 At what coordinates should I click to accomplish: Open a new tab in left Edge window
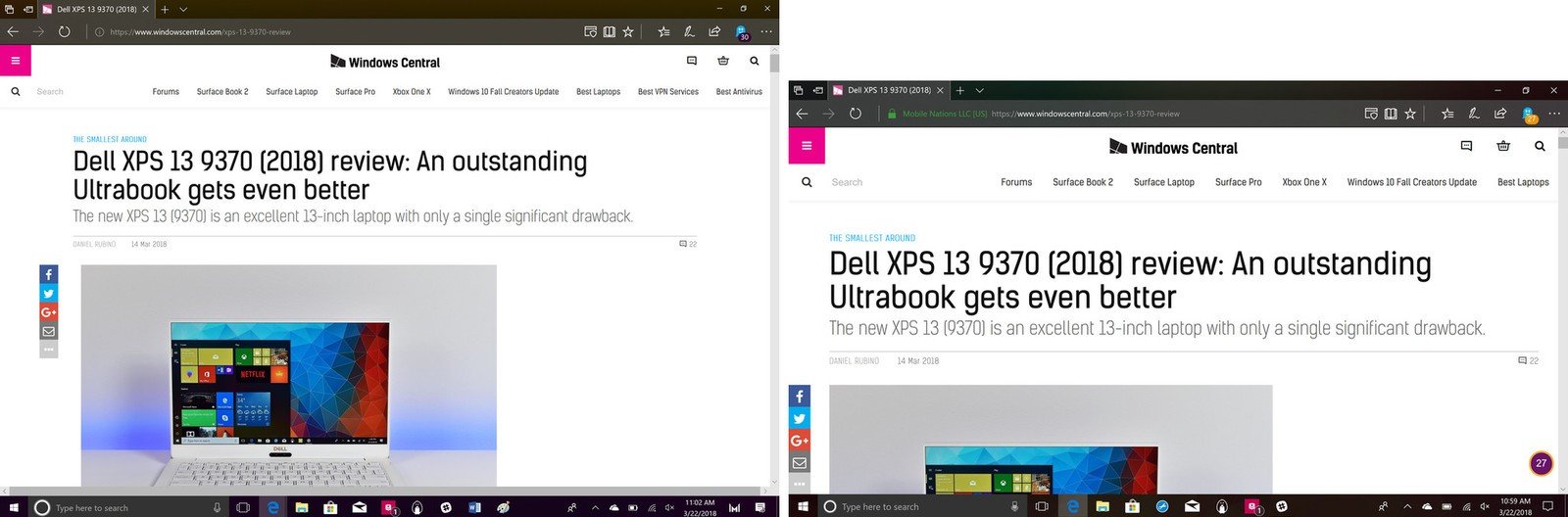(x=165, y=9)
